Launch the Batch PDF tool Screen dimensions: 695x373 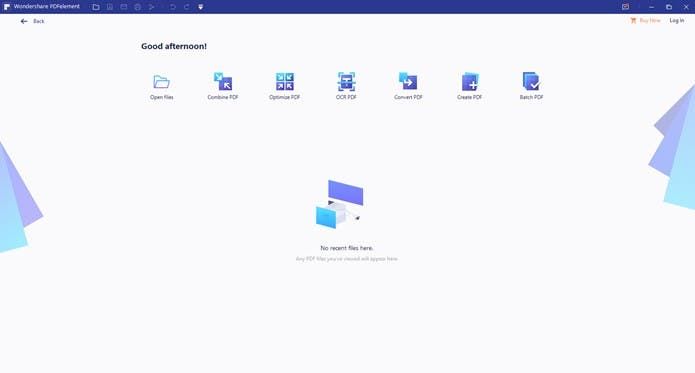click(531, 86)
